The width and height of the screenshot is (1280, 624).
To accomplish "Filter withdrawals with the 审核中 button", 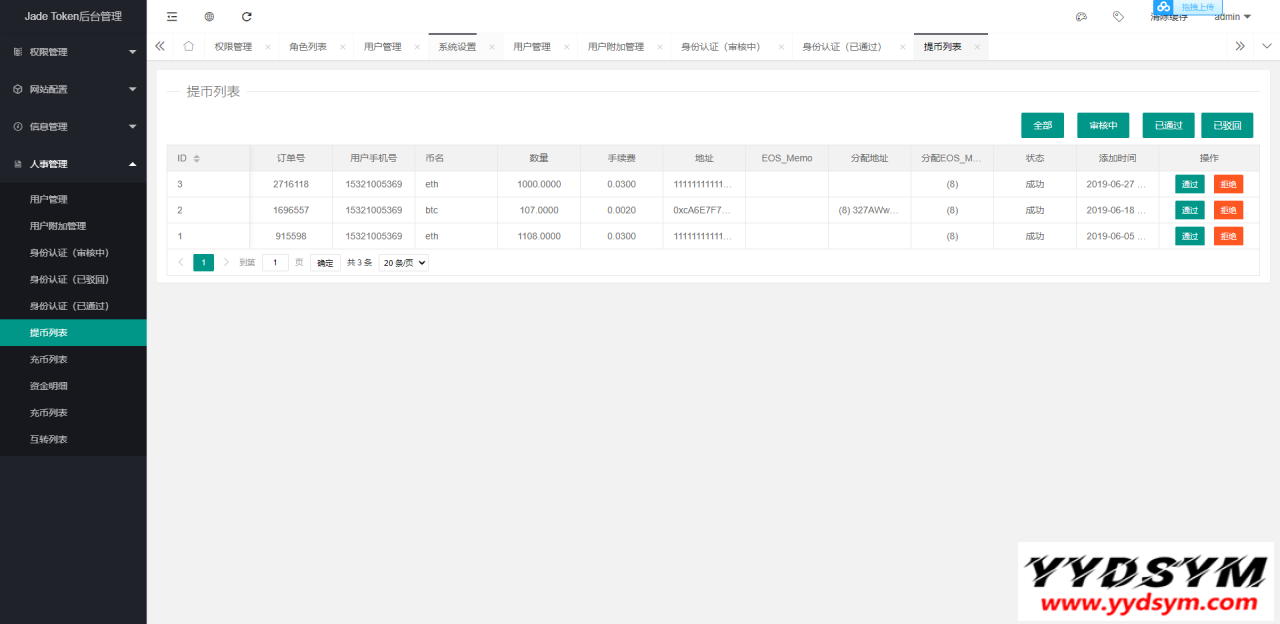I will [1103, 125].
